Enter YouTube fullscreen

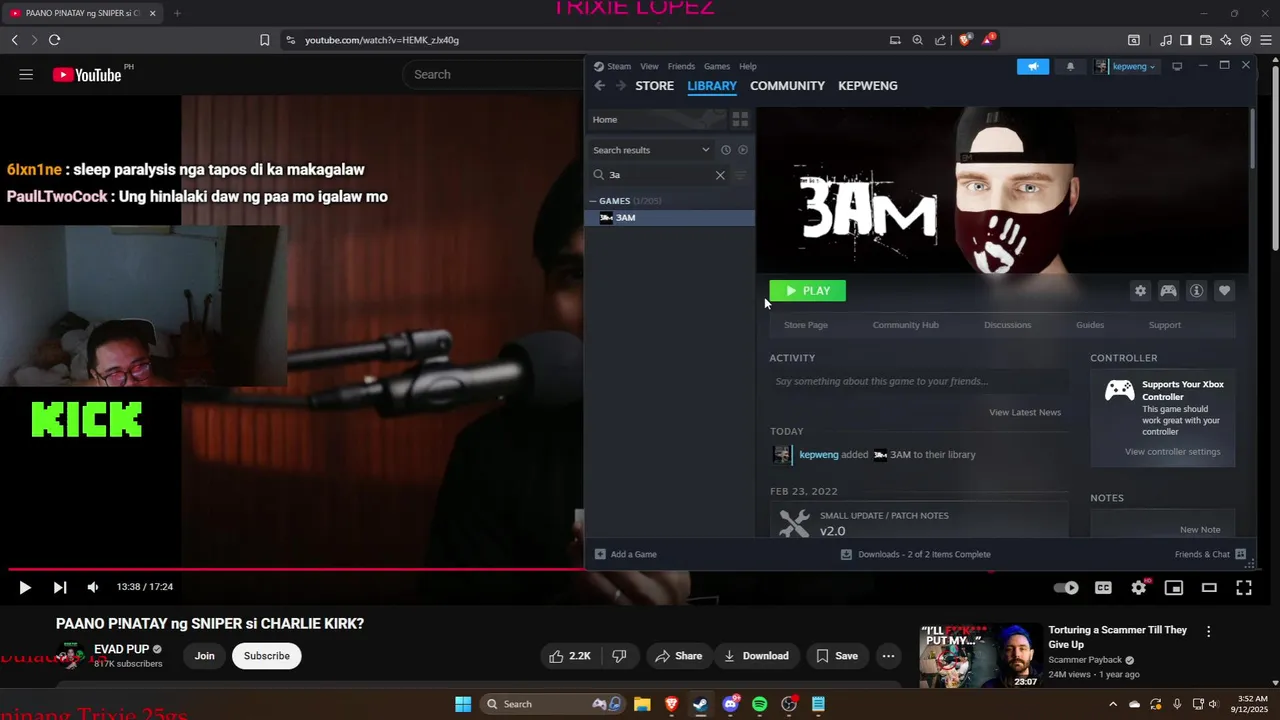coord(1244,588)
